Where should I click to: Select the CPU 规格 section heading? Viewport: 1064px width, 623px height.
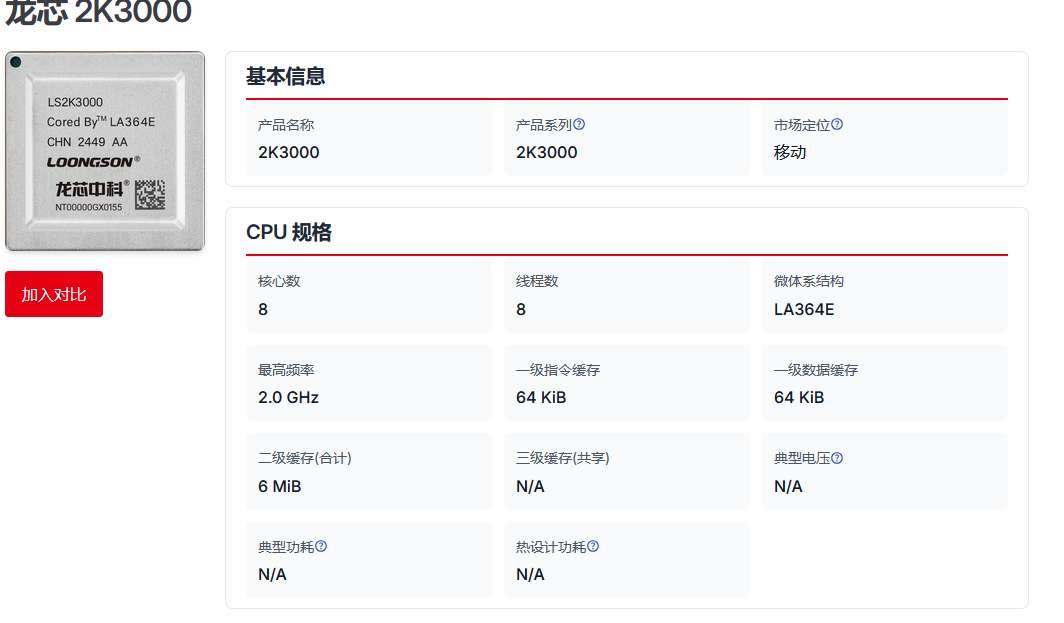[x=288, y=232]
